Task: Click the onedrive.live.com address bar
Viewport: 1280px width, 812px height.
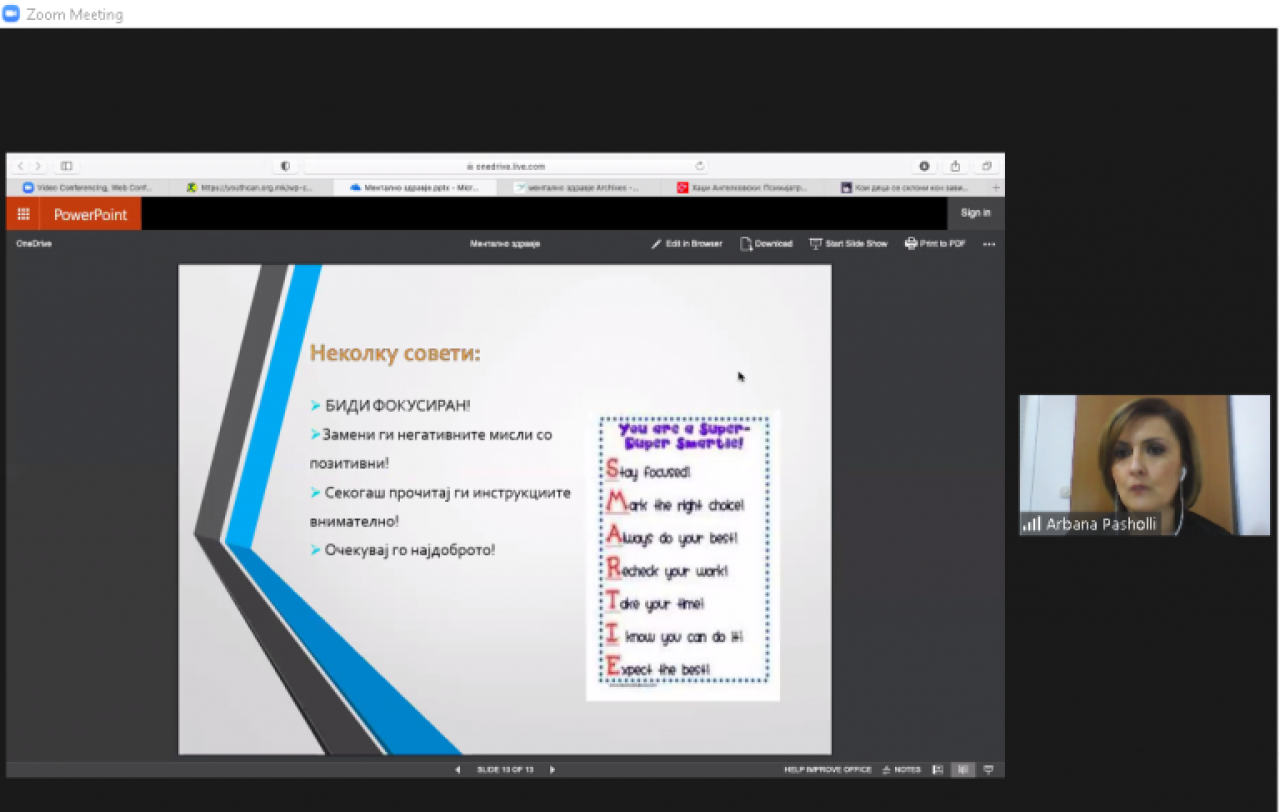Action: (505, 166)
